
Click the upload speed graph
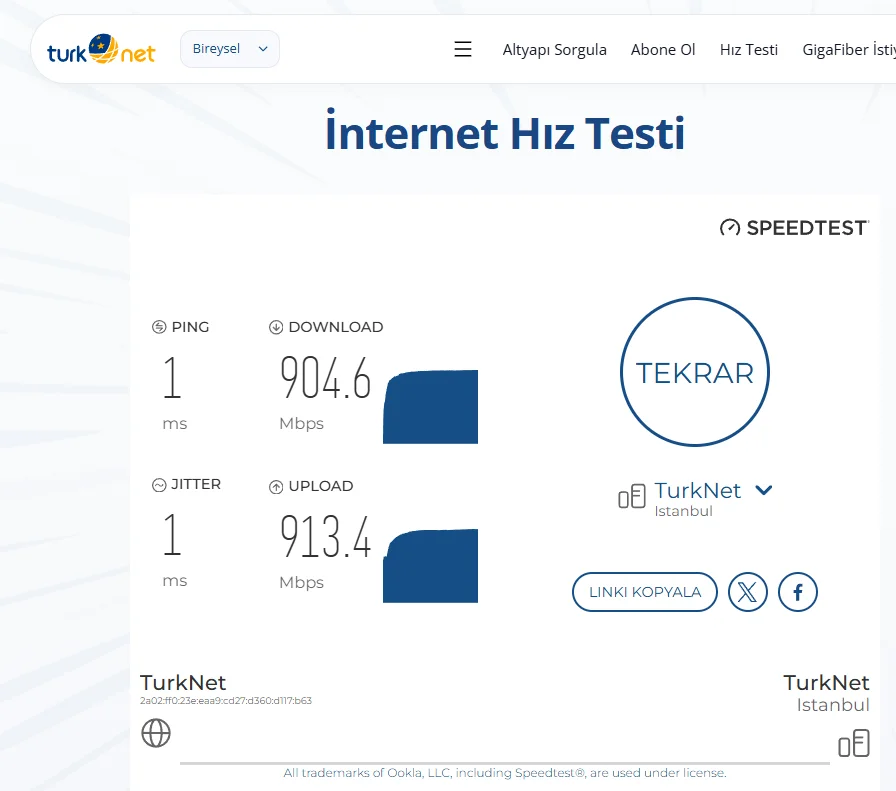pyautogui.click(x=430, y=566)
